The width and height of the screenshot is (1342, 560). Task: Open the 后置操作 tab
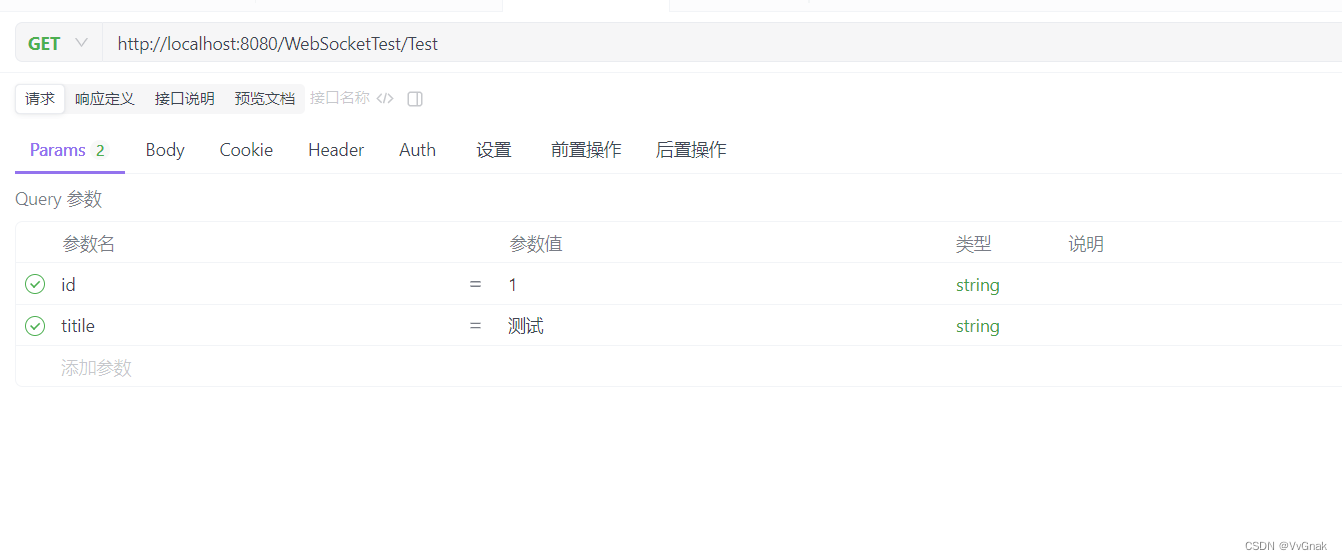[x=691, y=150]
